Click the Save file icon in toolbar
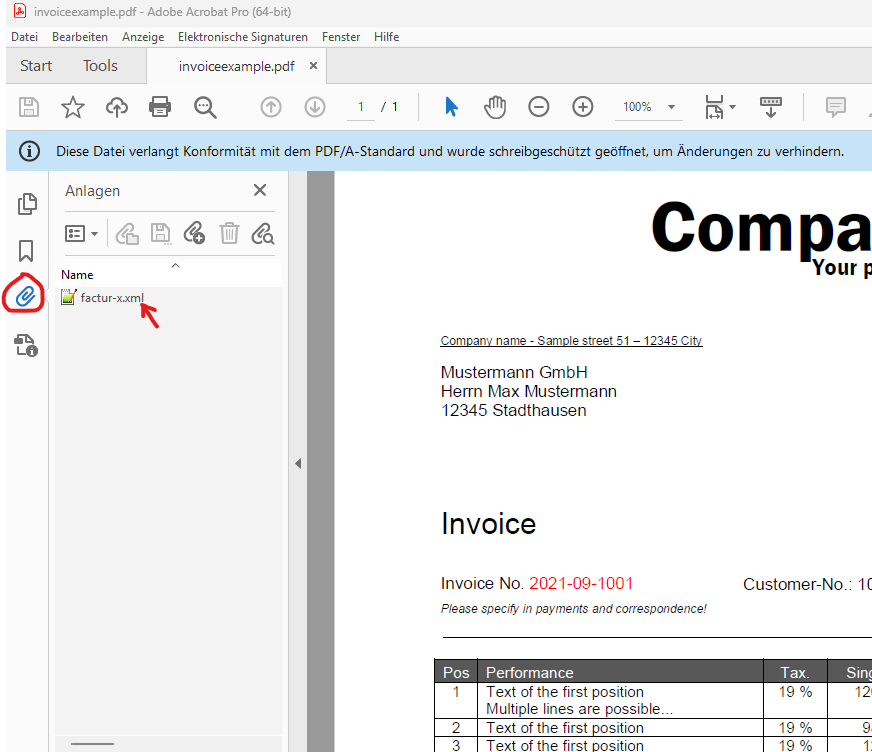Image resolution: width=872 pixels, height=752 pixels. [29, 107]
